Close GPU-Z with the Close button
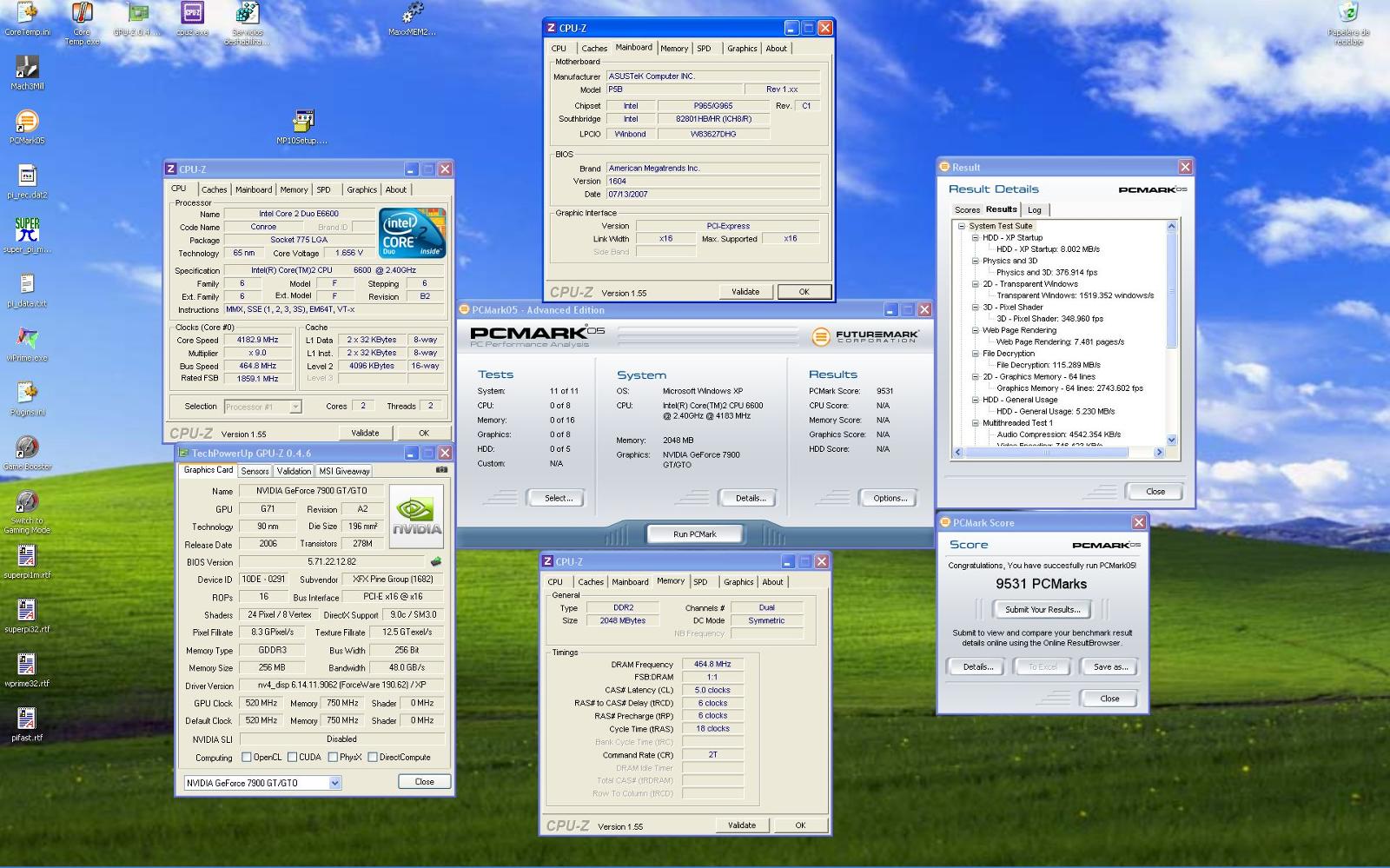Image resolution: width=1390 pixels, height=868 pixels. coord(424,782)
